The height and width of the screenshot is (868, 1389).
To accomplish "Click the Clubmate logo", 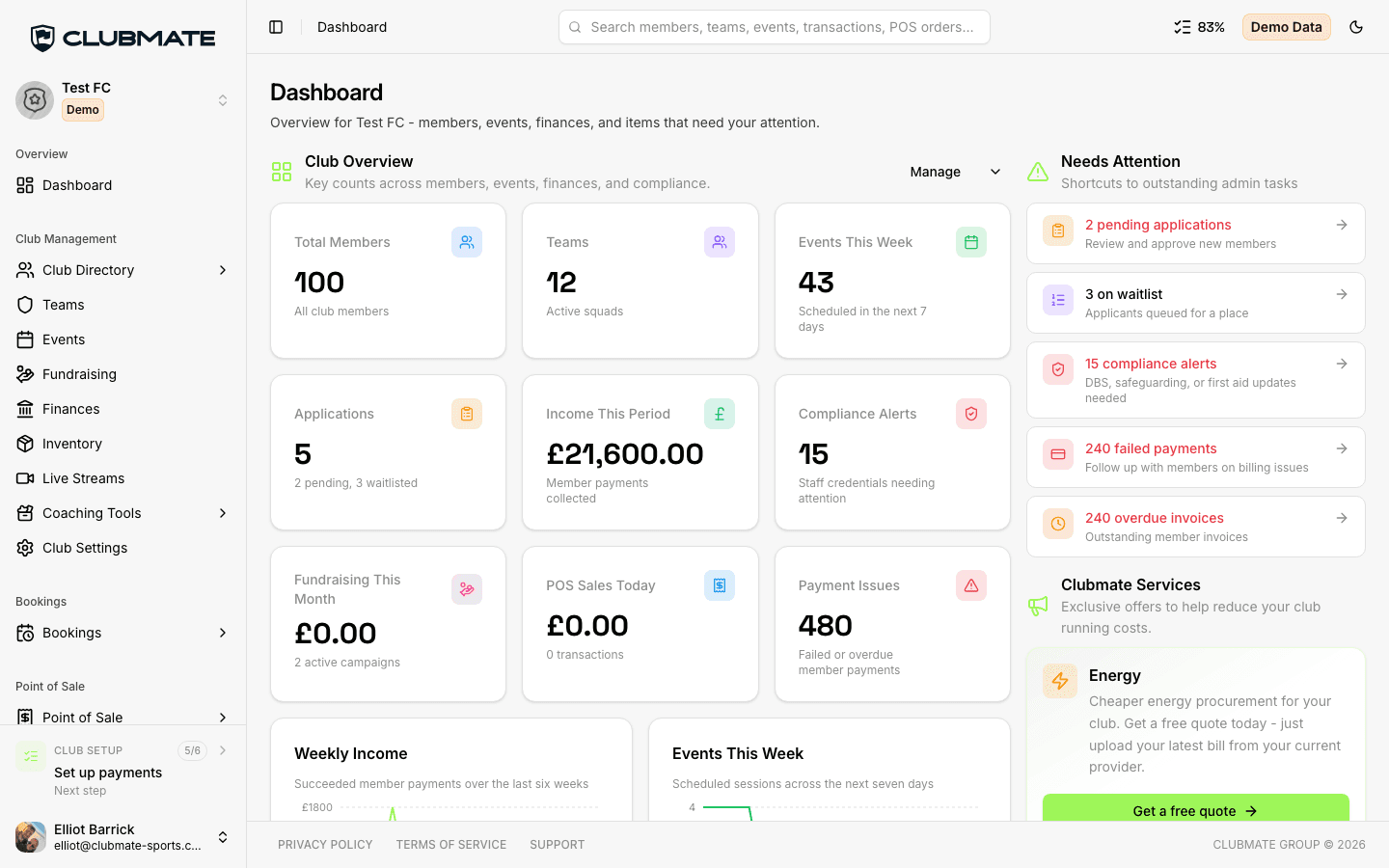I will tap(123, 38).
